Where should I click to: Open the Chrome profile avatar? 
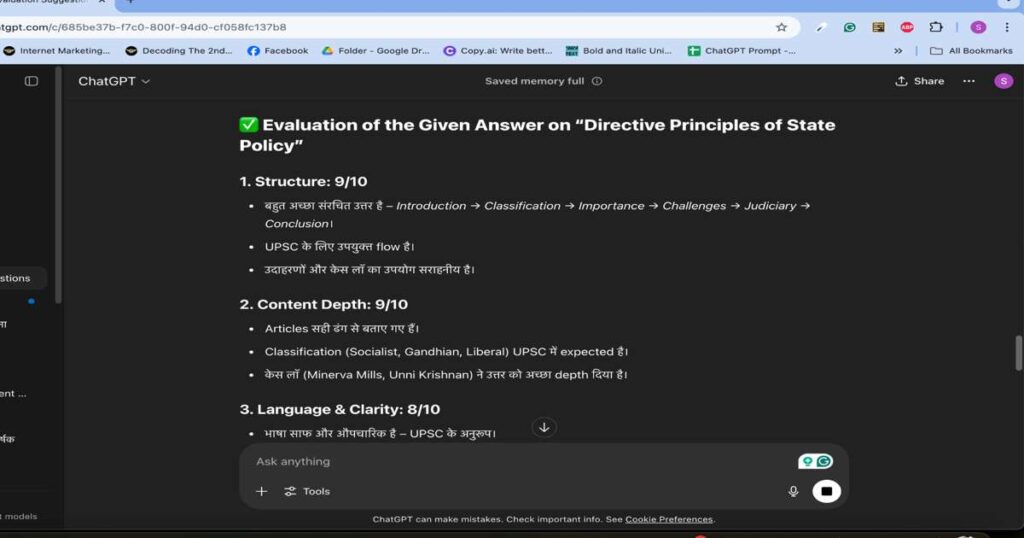point(978,27)
